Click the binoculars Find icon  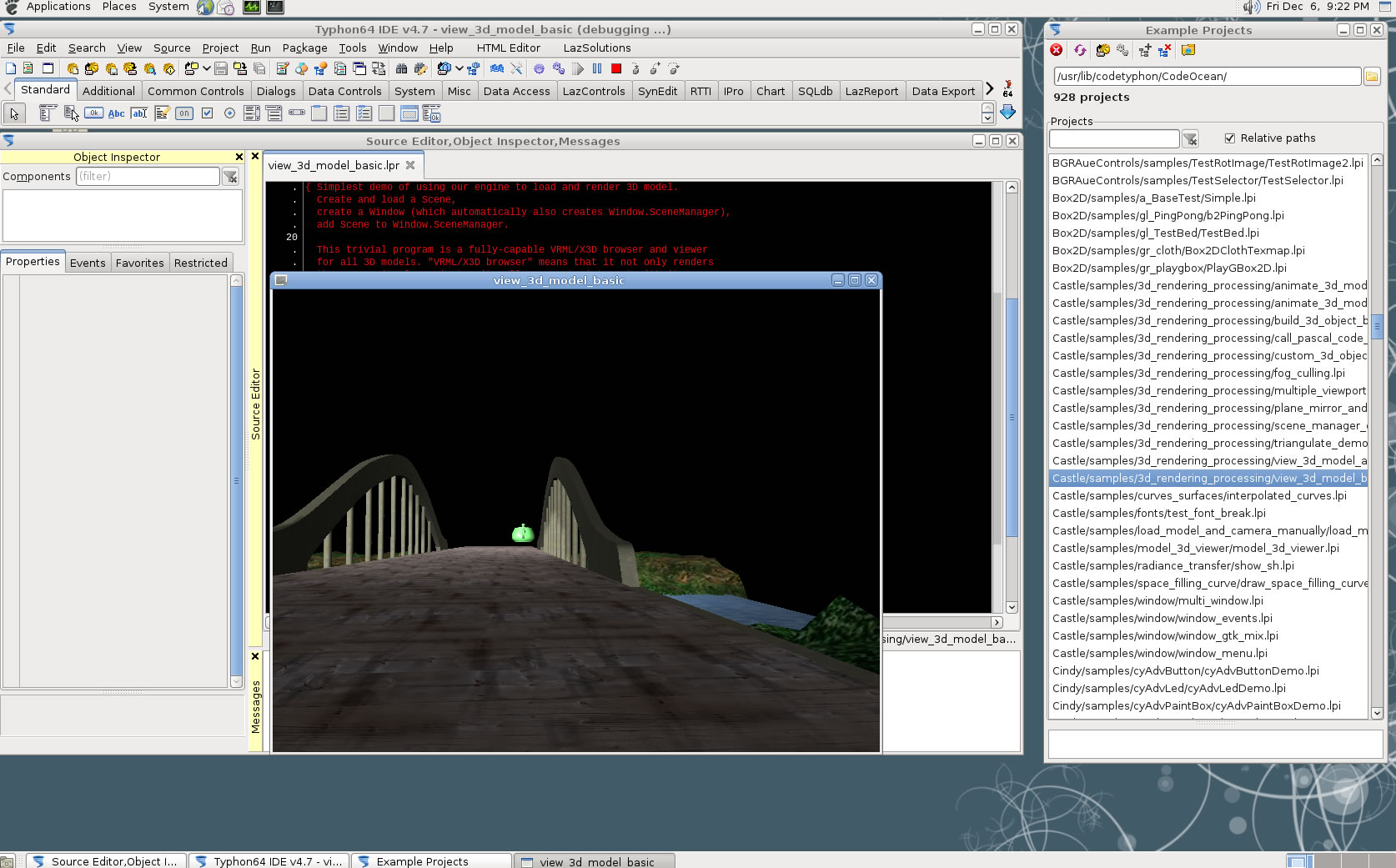click(401, 68)
